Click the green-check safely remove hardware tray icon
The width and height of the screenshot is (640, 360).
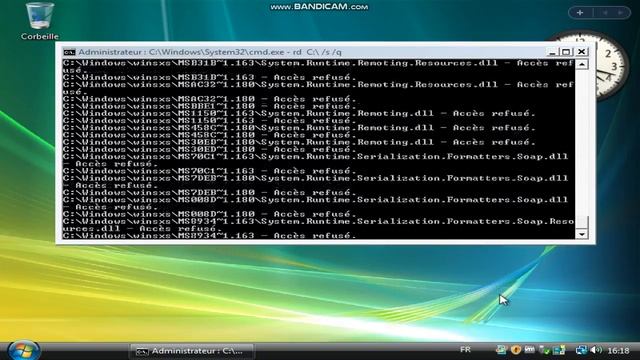pyautogui.click(x=544, y=350)
